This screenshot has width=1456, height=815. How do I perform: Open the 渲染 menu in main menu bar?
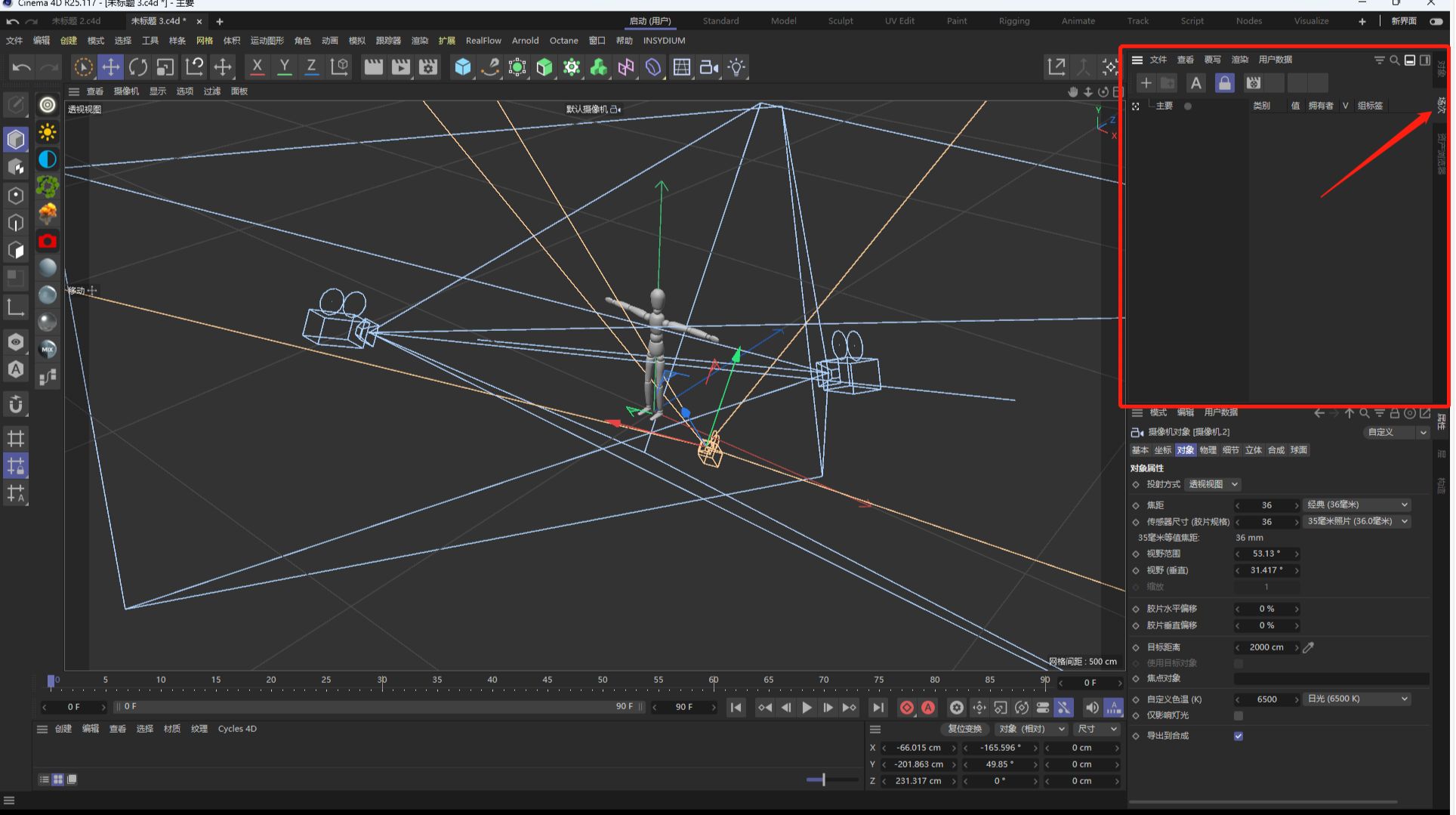[419, 41]
